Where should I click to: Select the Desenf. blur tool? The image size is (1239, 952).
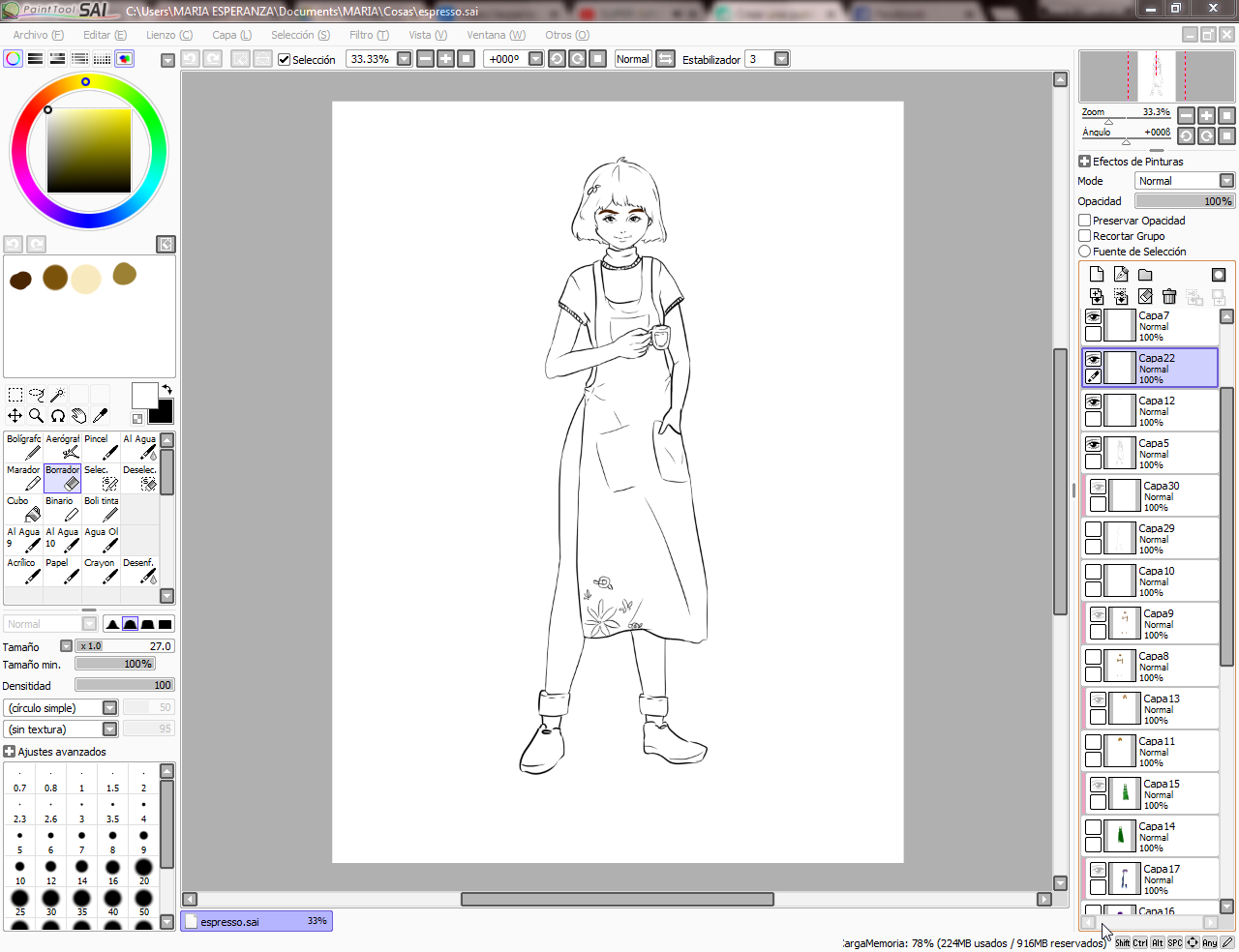(x=140, y=571)
